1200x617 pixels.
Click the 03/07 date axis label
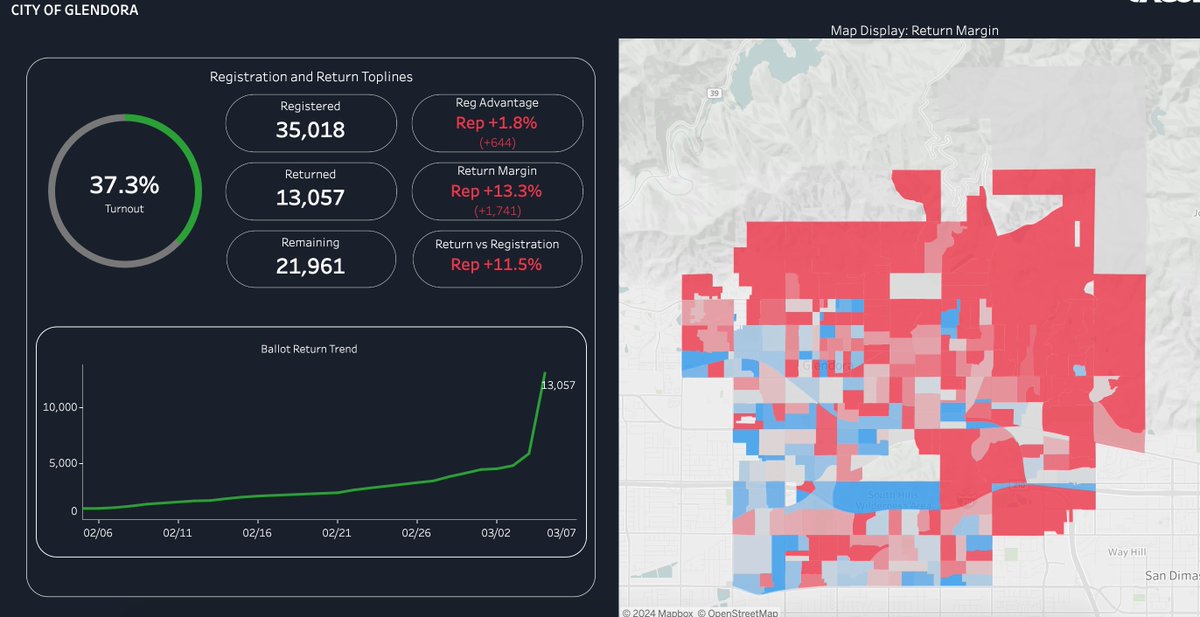[x=562, y=533]
